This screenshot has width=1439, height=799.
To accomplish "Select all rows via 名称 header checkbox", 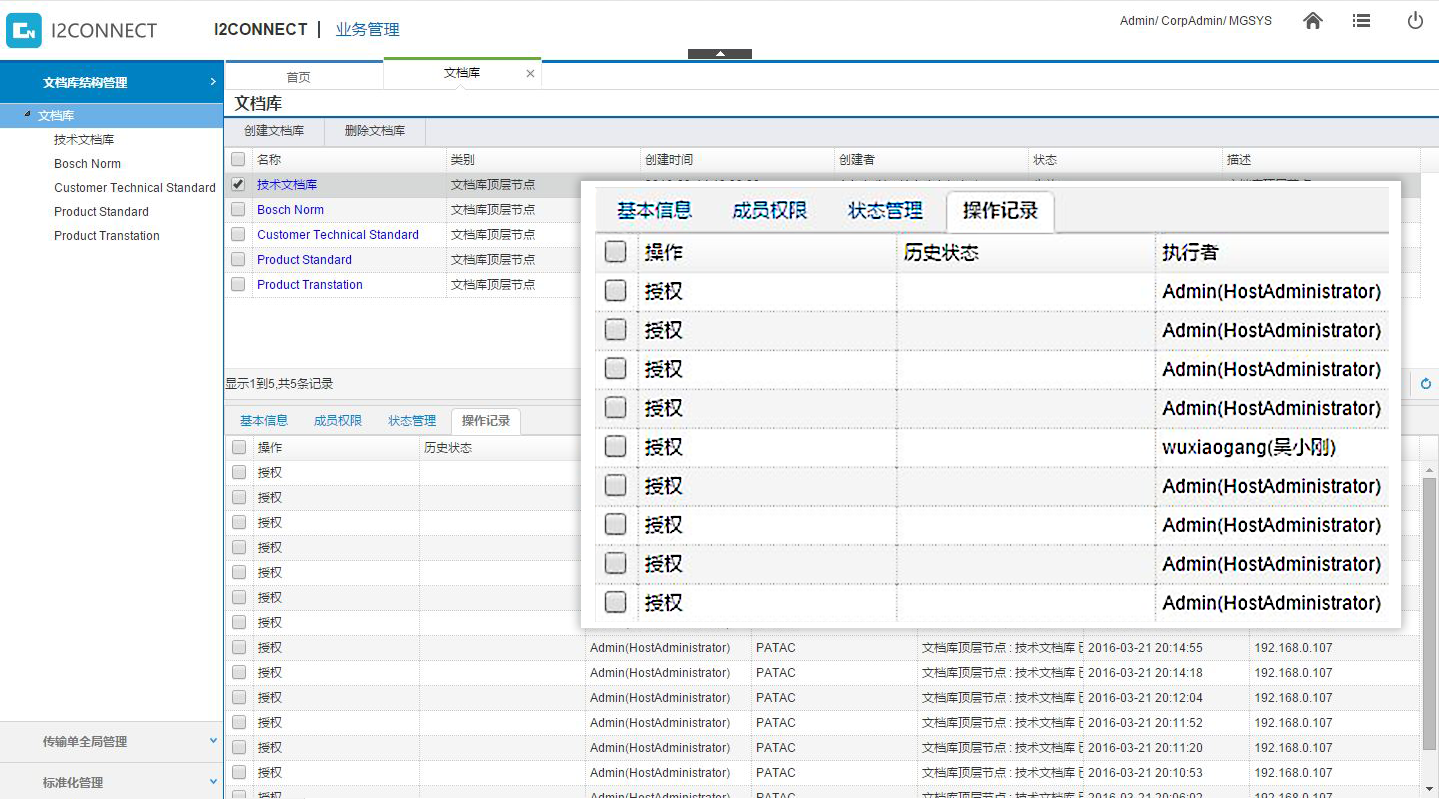I will coord(238,159).
